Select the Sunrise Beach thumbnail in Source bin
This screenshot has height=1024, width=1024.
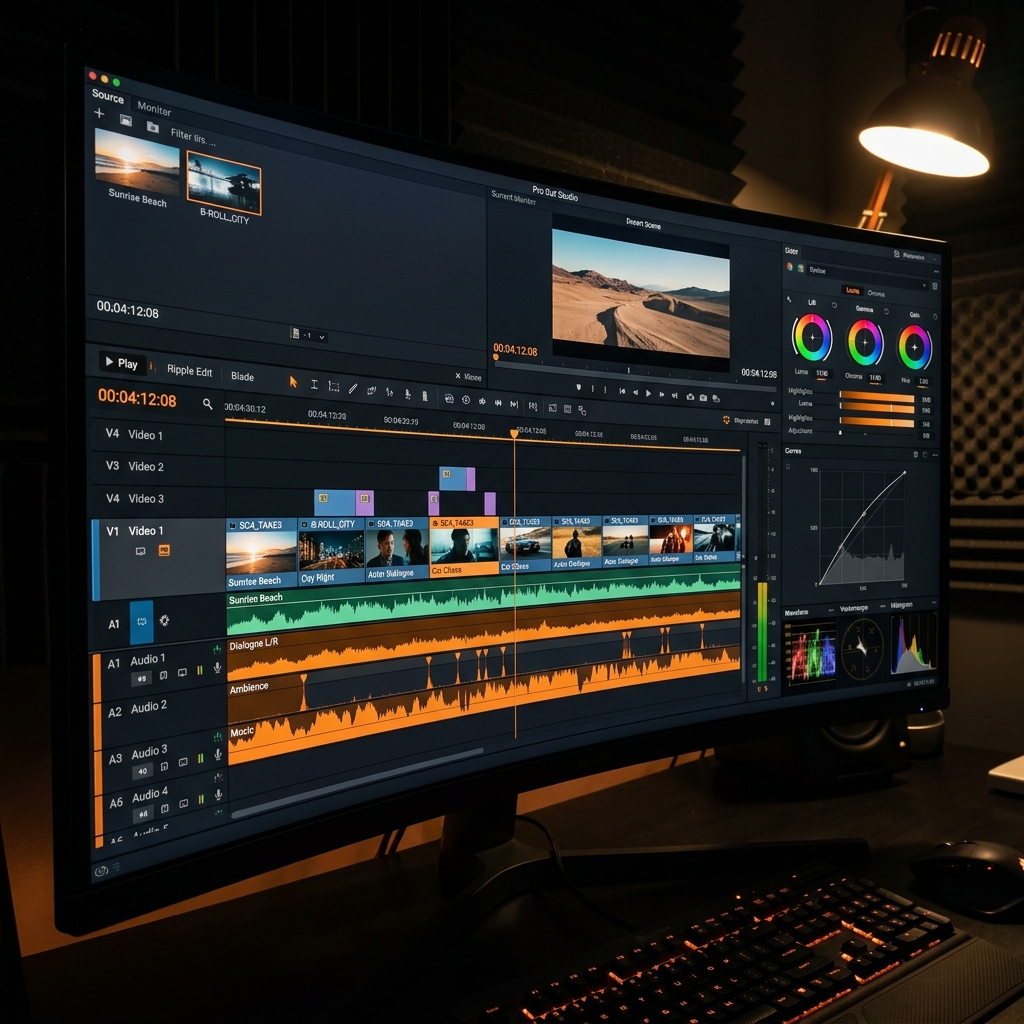point(137,161)
